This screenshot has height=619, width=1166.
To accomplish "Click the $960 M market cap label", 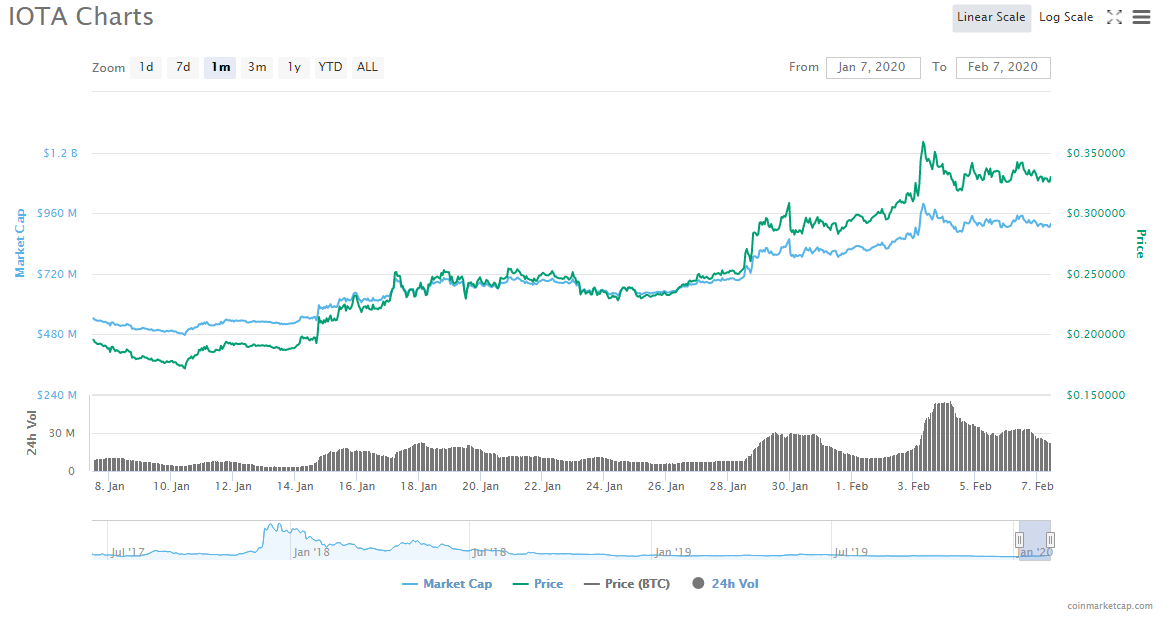I will pos(57,214).
